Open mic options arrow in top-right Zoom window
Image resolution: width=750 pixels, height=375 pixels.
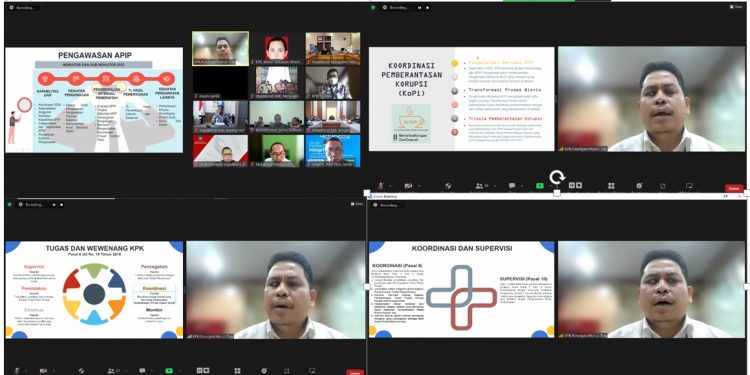390,186
